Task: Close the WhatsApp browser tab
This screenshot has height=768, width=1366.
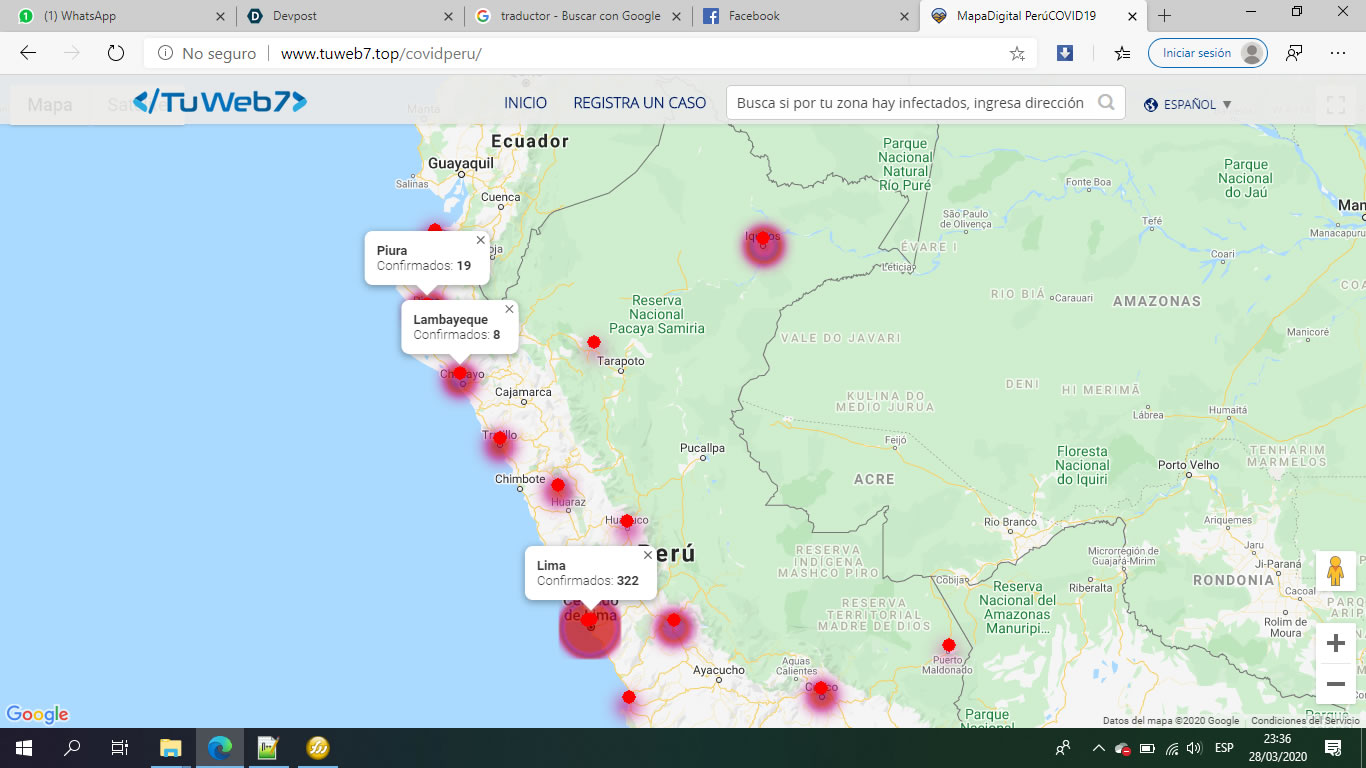Action: 220,16
